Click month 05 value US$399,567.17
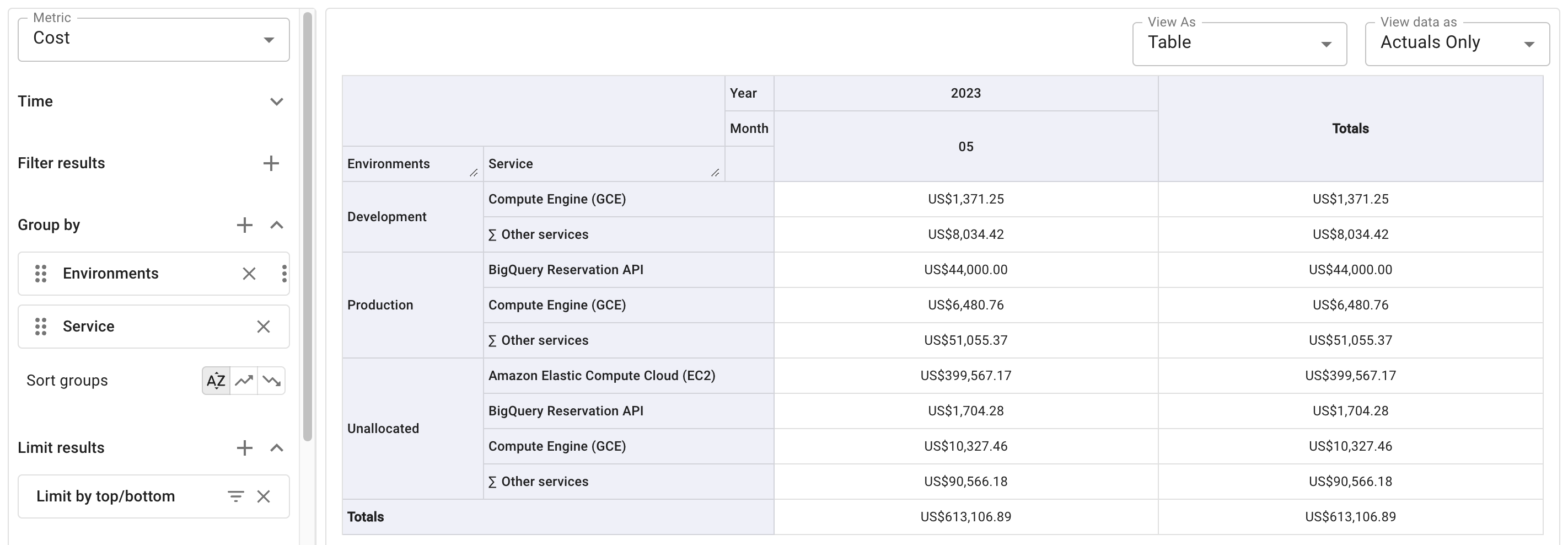The height and width of the screenshot is (545, 1568). click(x=965, y=376)
